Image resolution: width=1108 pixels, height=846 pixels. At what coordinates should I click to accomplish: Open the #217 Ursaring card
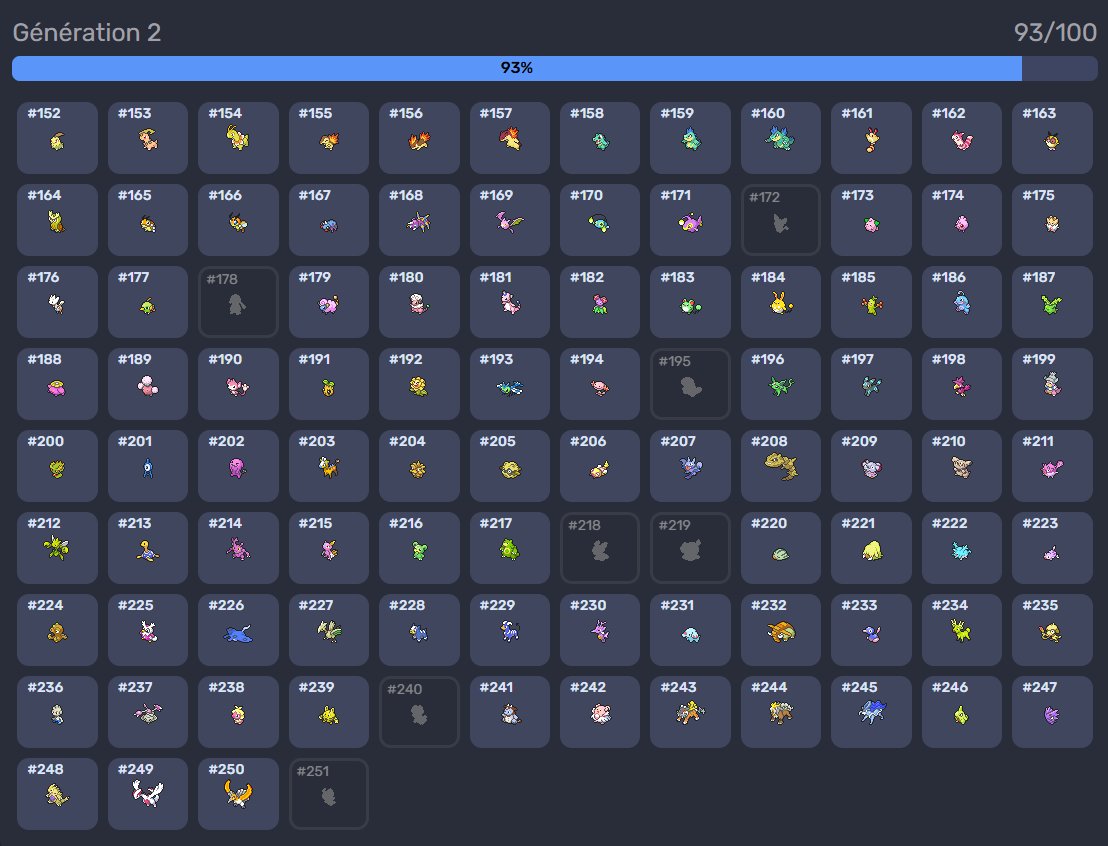509,548
